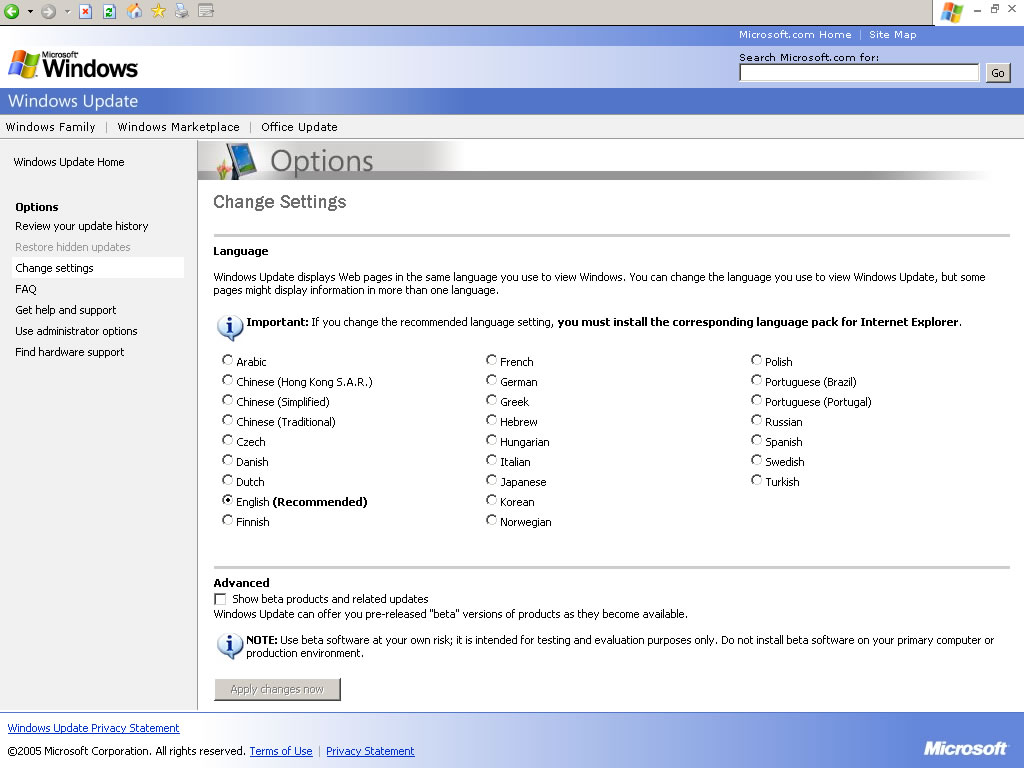
Task: Choose Portuguese (Brazil) radio button
Action: [x=756, y=380]
